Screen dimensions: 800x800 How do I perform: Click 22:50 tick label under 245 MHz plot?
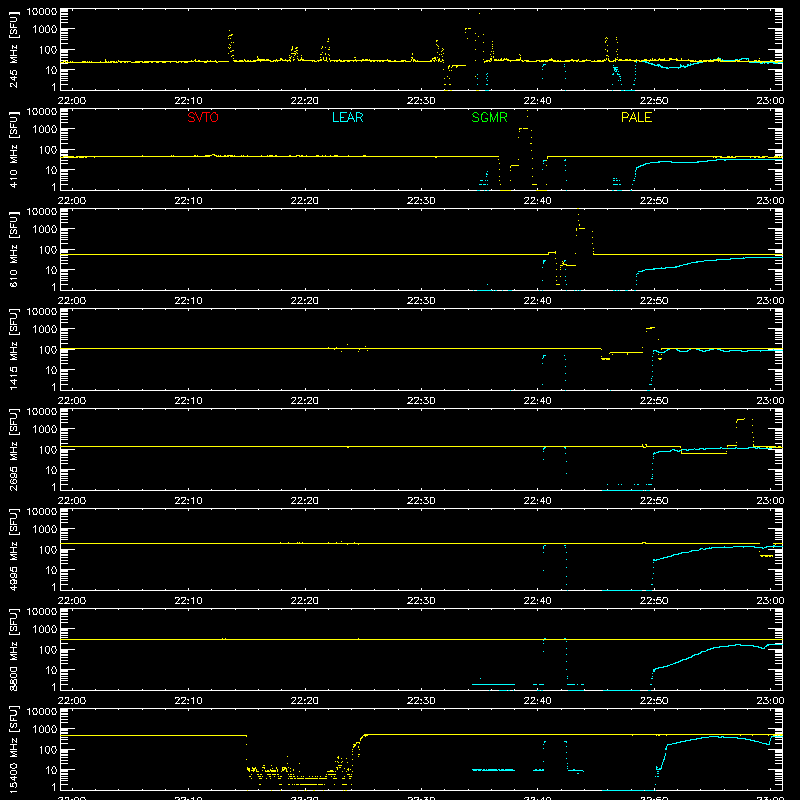pyautogui.click(x=654, y=101)
